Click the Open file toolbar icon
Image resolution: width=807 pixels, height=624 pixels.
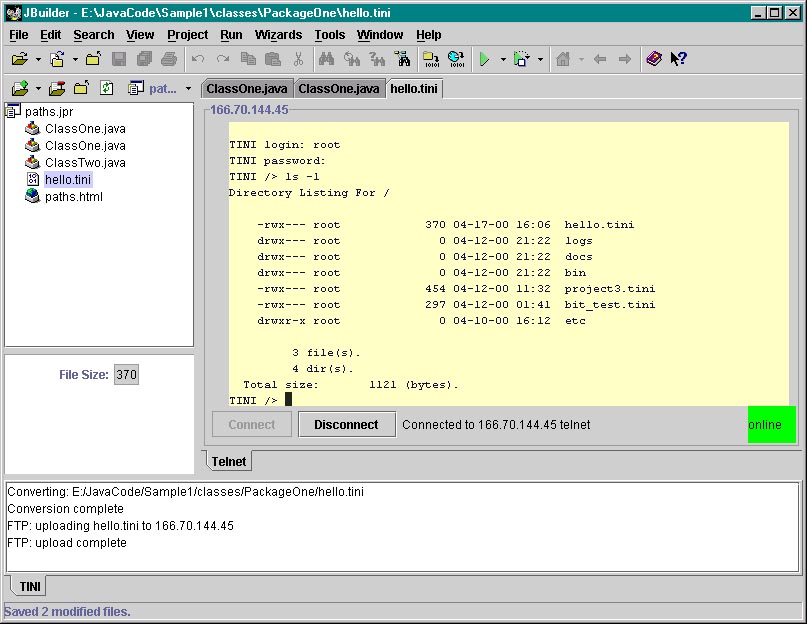[x=19, y=60]
